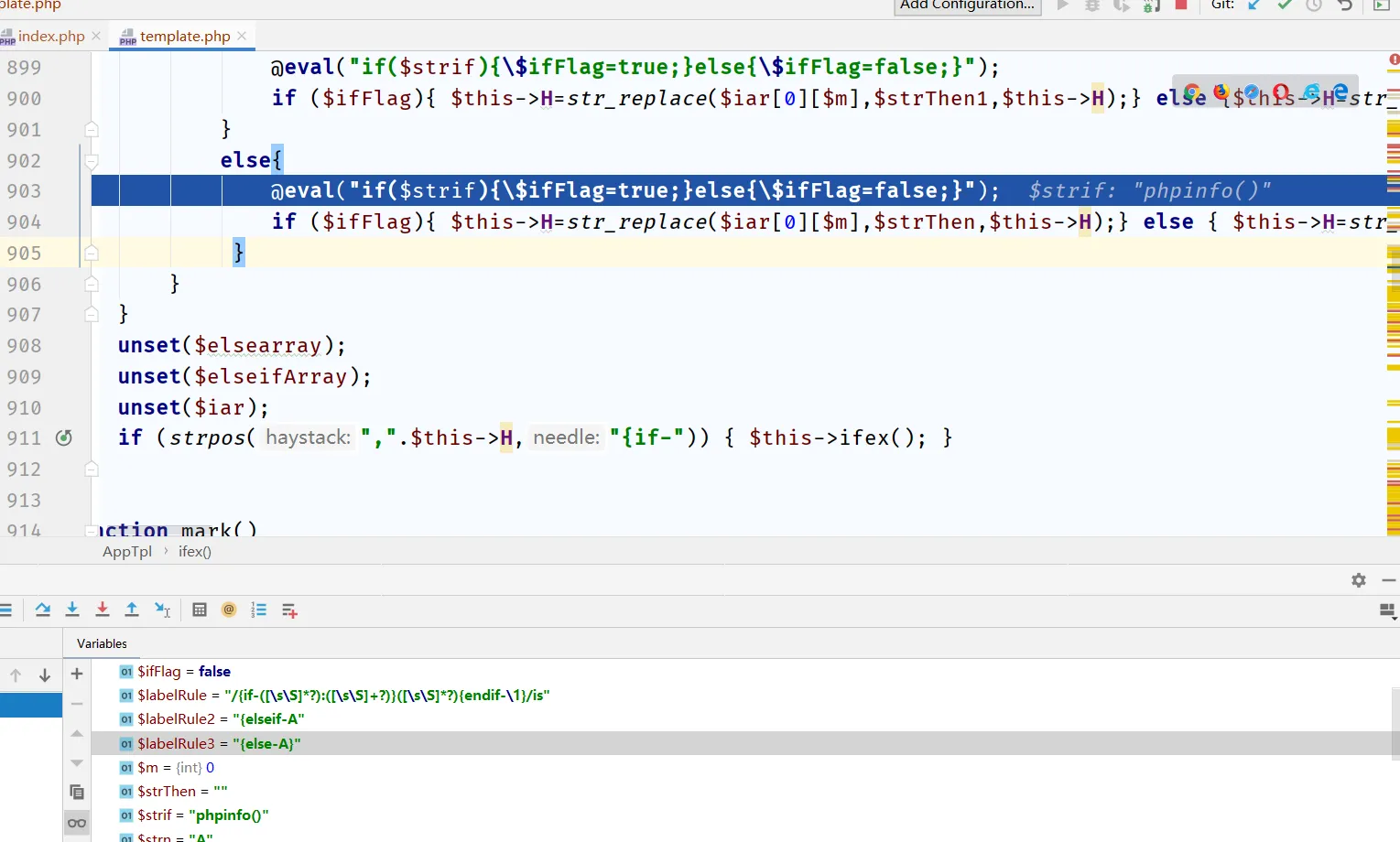Select the Variables tab in debugger
The image size is (1400, 842).
pyautogui.click(x=102, y=643)
